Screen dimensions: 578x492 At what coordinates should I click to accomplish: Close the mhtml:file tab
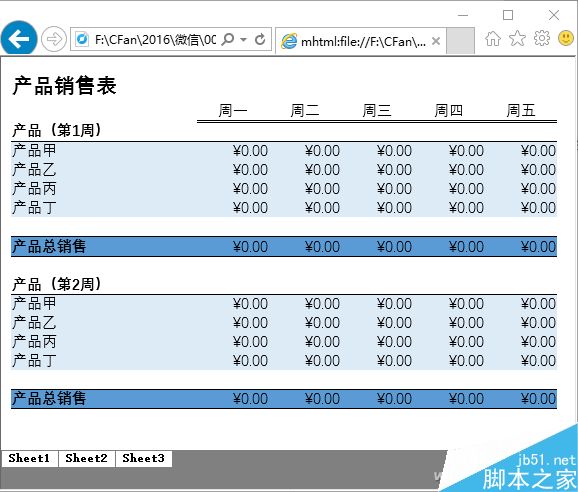click(x=436, y=41)
